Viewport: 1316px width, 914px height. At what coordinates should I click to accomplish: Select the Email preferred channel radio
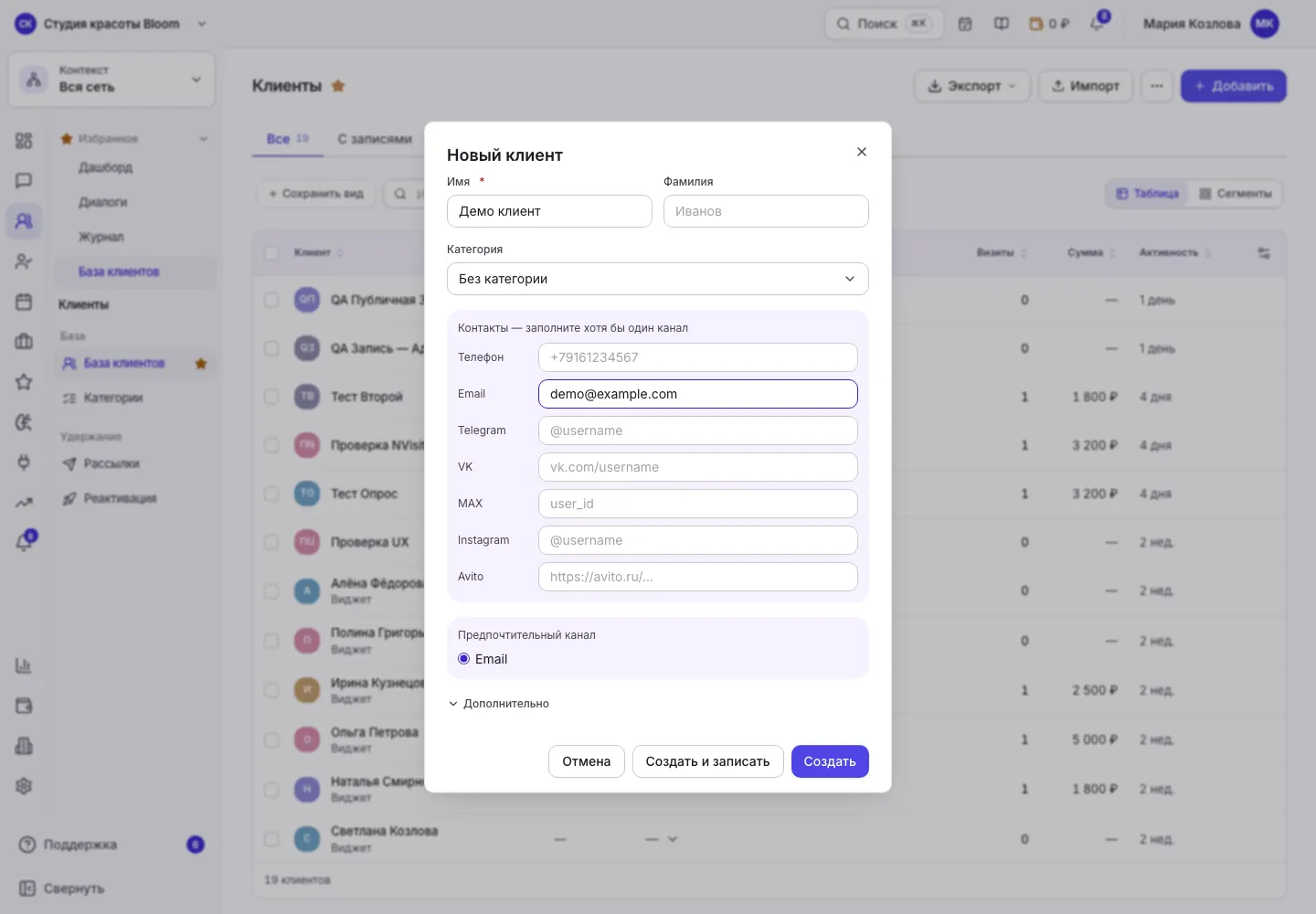click(464, 659)
